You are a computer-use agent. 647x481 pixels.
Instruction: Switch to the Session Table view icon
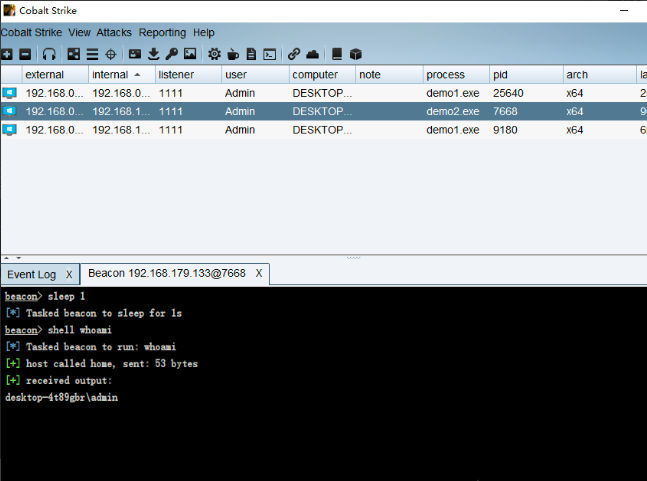pyautogui.click(x=92, y=54)
